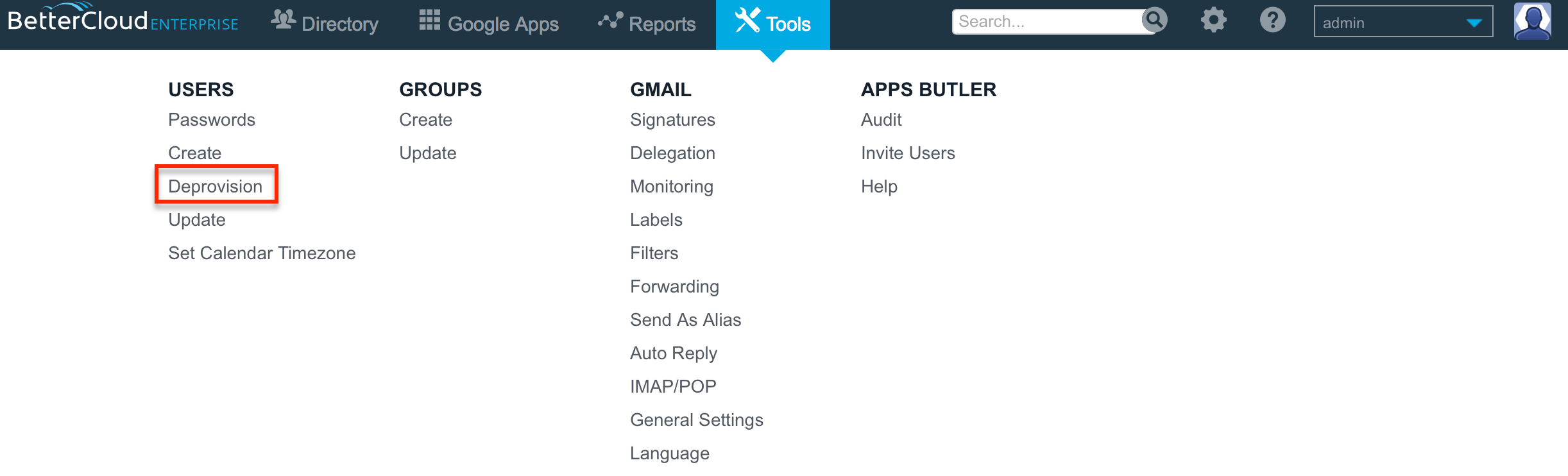Open Set Calendar Timezone link

[x=262, y=253]
